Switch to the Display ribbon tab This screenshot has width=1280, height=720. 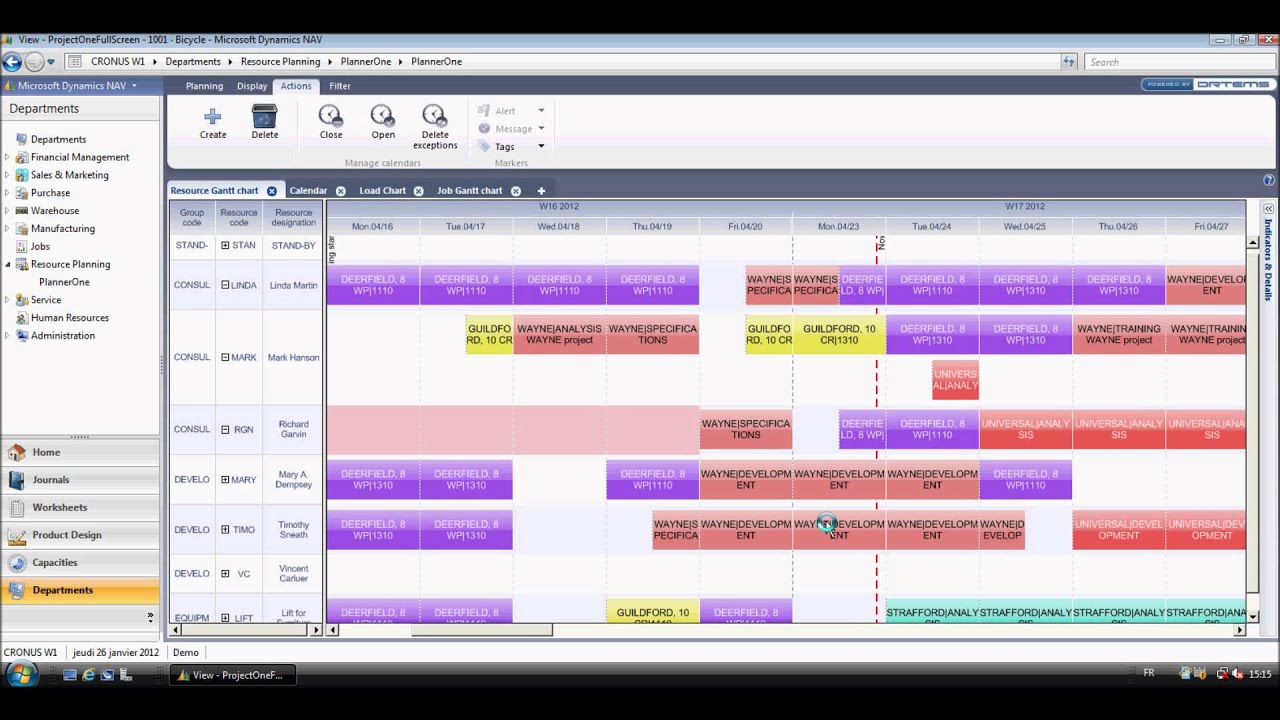(x=252, y=86)
